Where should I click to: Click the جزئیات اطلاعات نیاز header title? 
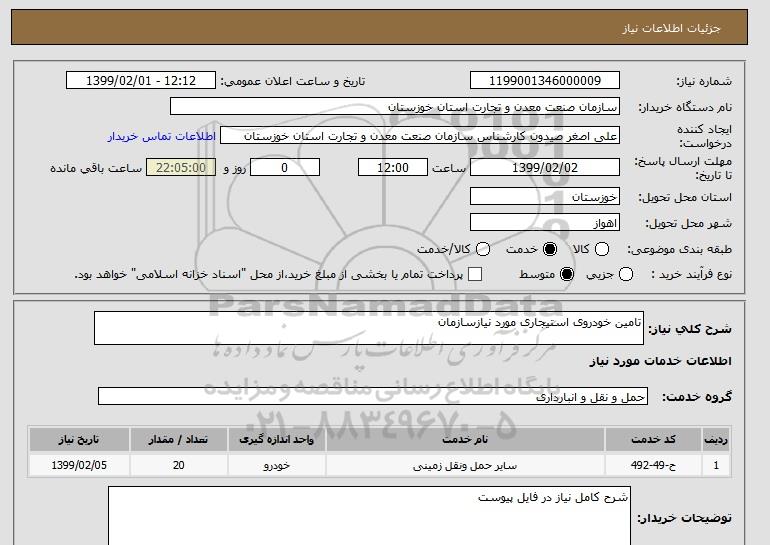click(x=671, y=28)
